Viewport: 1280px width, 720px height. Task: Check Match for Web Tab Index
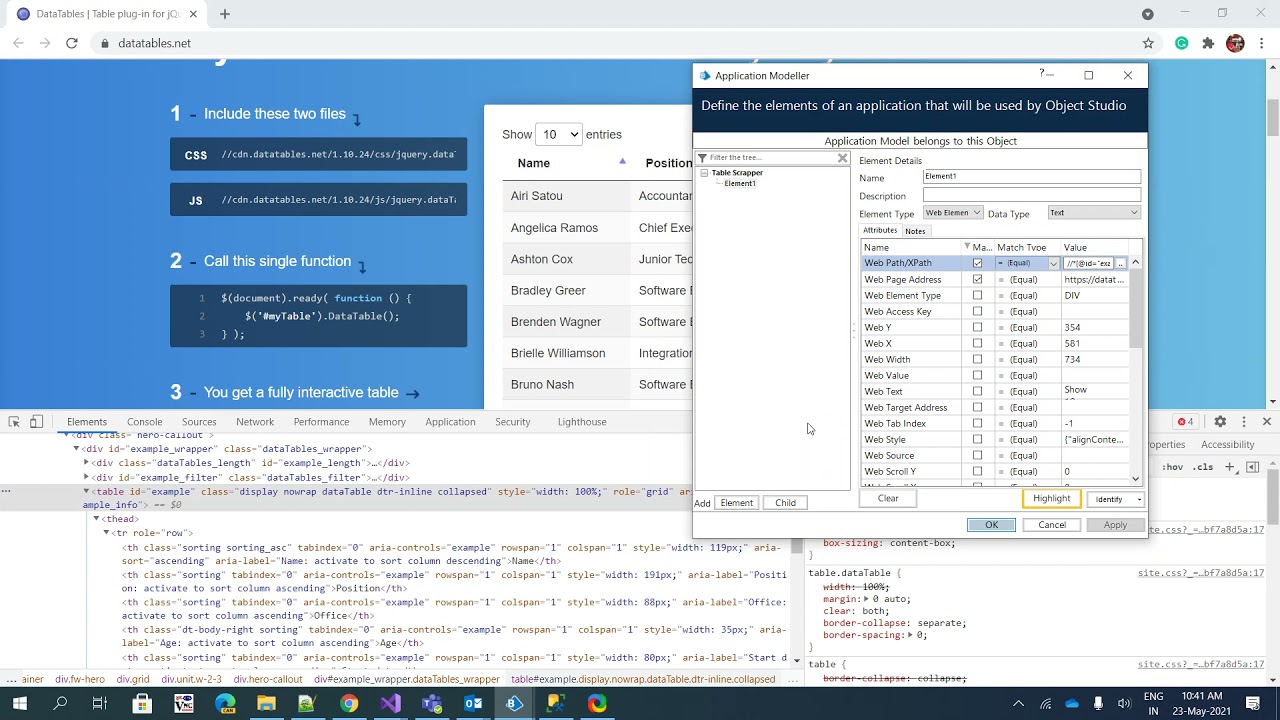coord(977,423)
